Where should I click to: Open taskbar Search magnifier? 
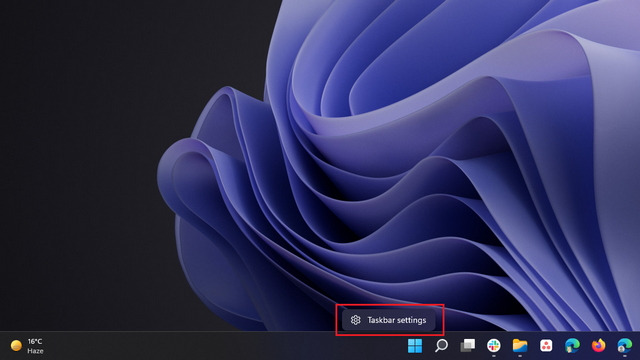click(441, 346)
